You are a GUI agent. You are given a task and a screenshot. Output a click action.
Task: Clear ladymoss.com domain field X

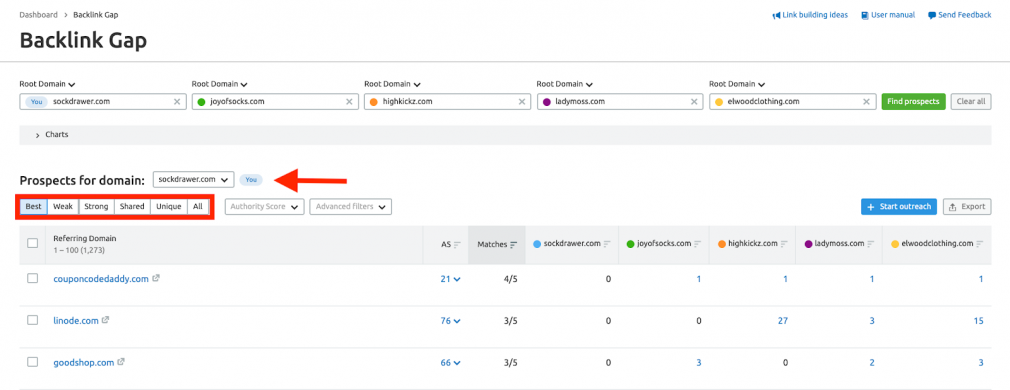tap(694, 102)
